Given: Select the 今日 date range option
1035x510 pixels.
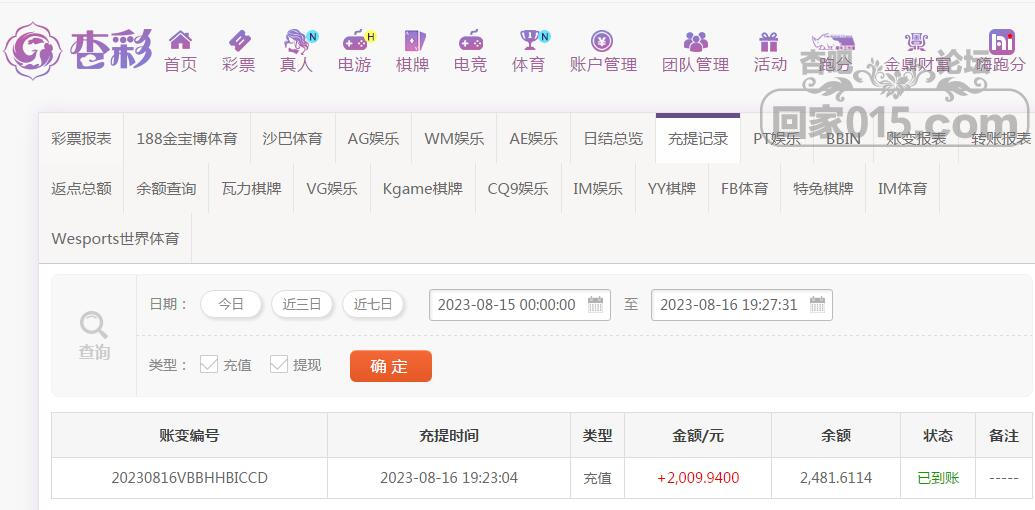Looking at the screenshot, I should 231,304.
